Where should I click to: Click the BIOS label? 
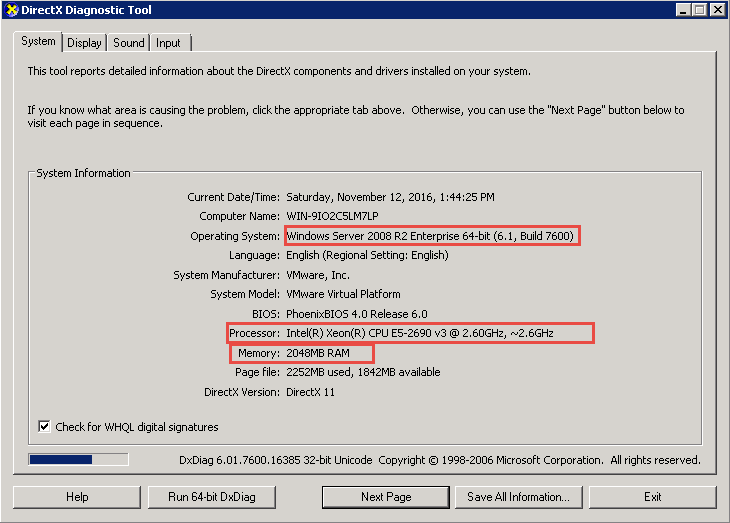(x=266, y=314)
